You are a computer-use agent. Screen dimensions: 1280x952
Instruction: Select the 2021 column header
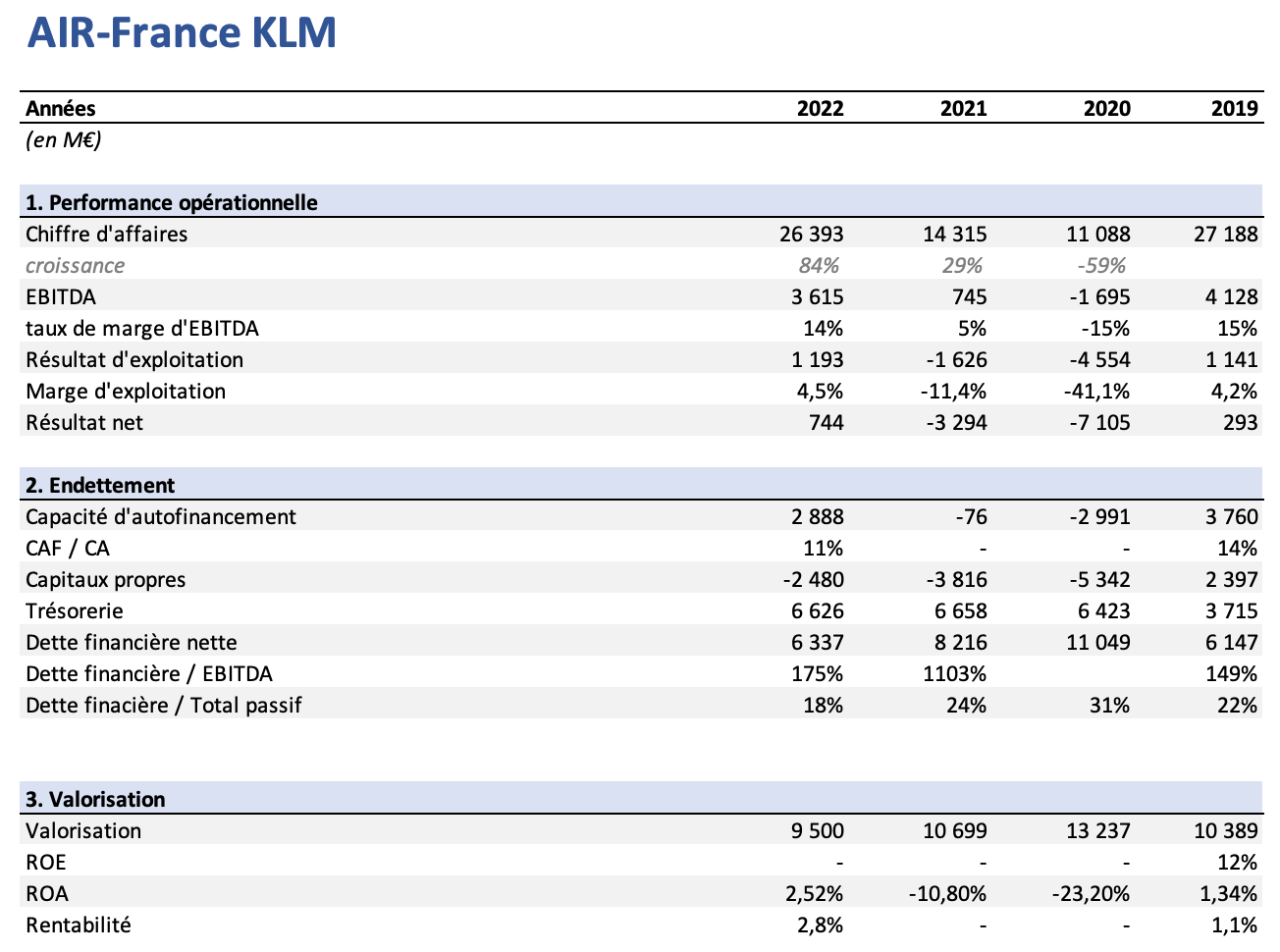pos(964,108)
